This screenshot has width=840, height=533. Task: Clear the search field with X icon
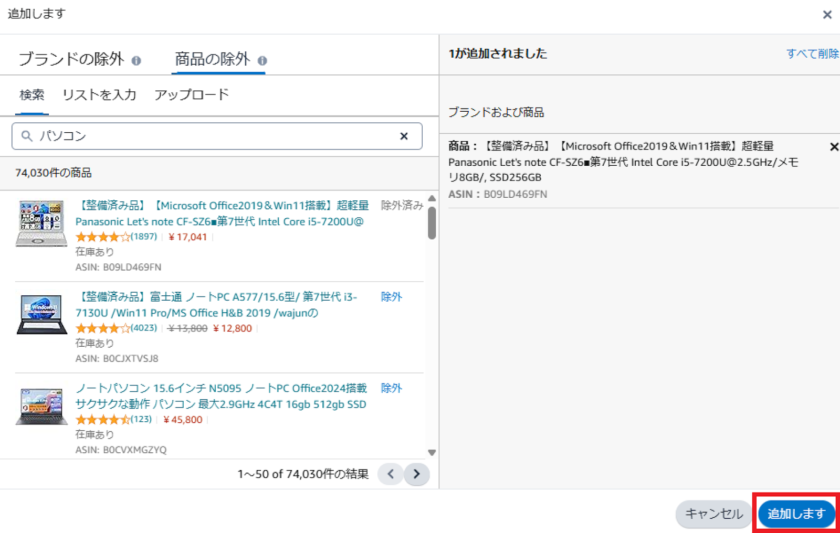coord(404,136)
